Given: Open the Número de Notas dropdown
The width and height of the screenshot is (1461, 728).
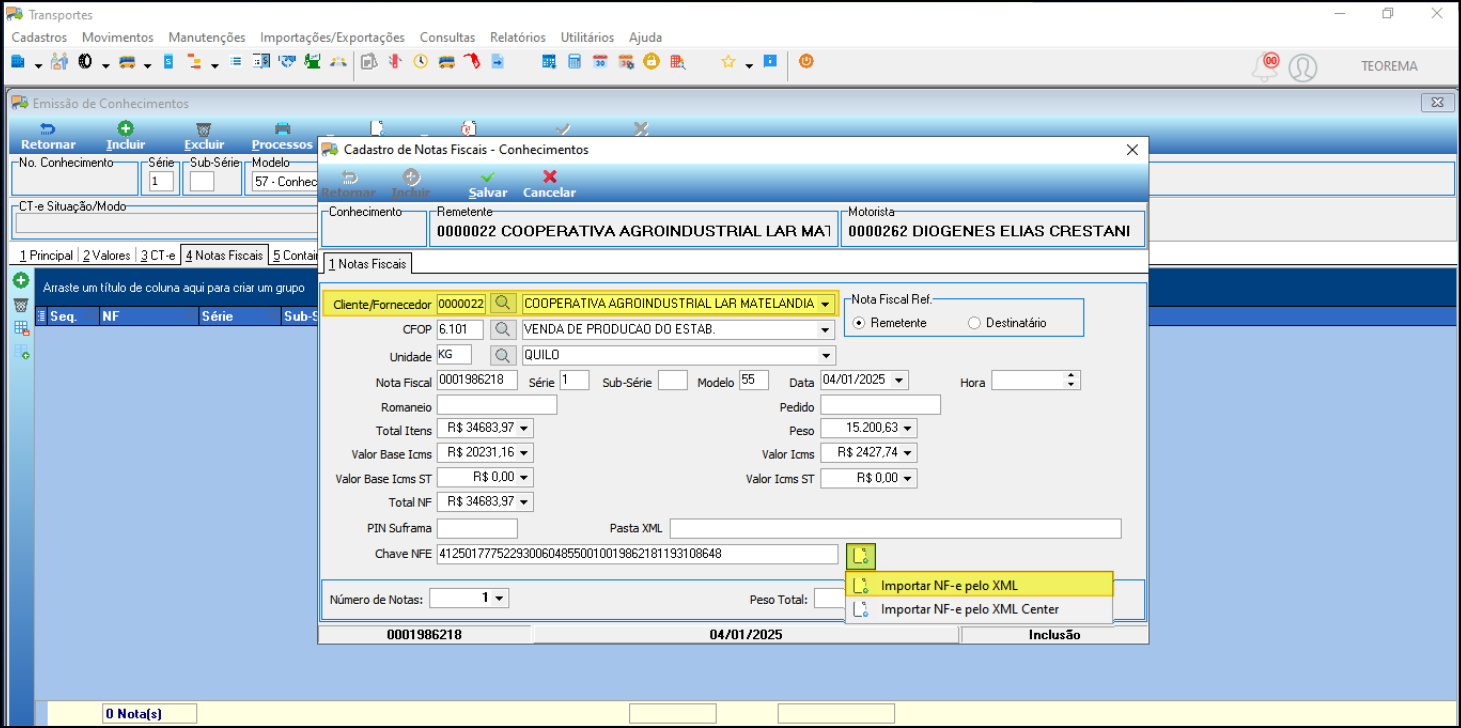Looking at the screenshot, I should (500, 598).
